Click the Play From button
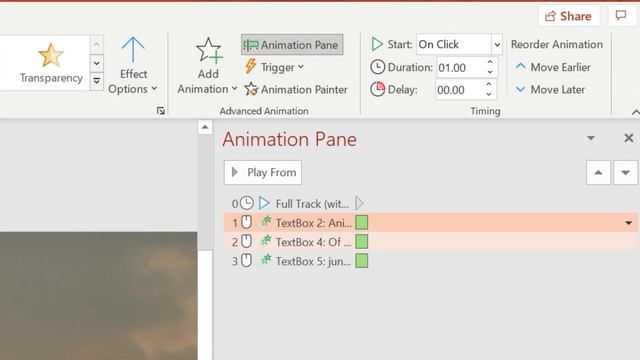The image size is (640, 360). pos(263,172)
